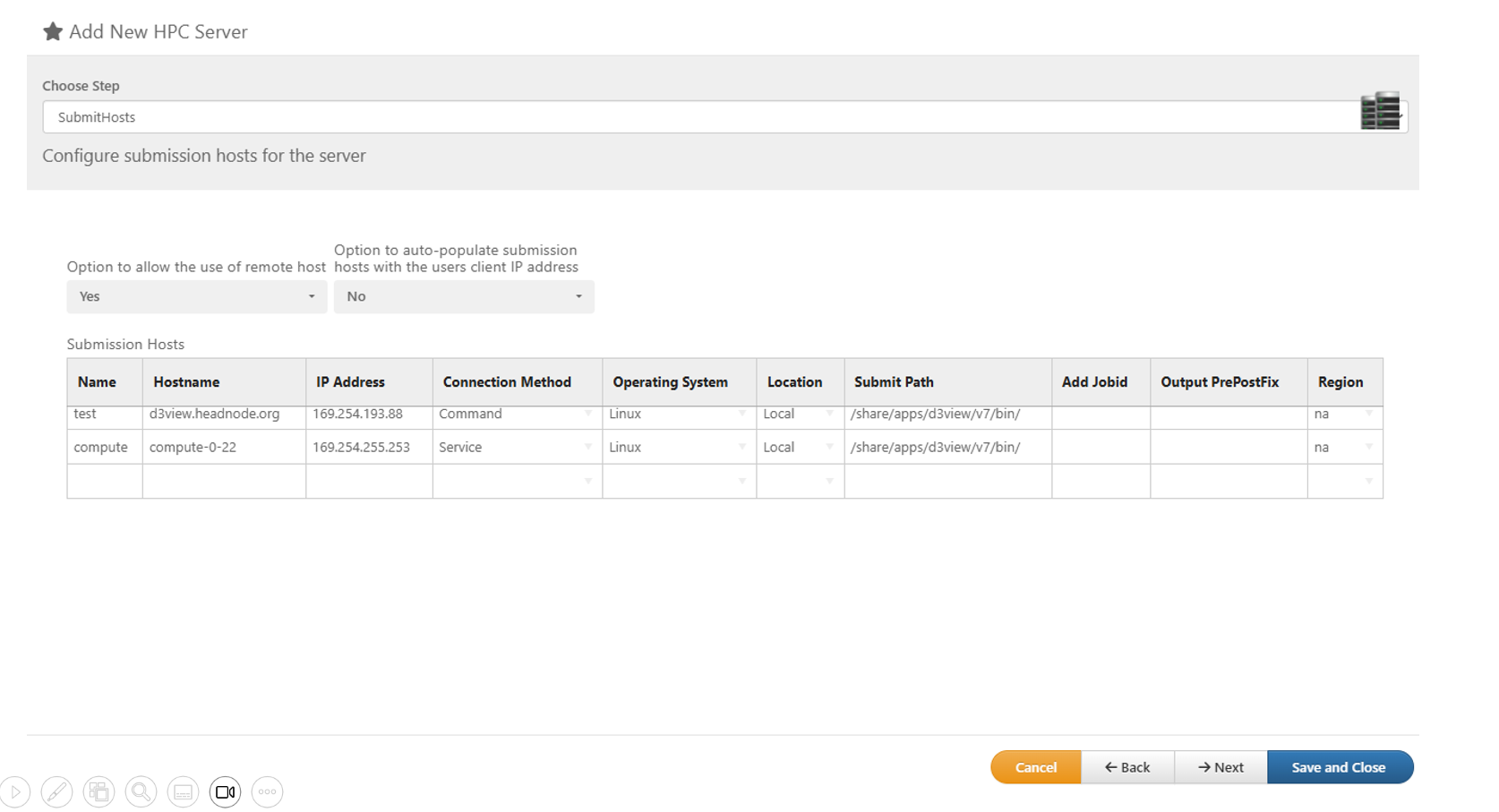Viewport: 1499px width, 812px height.
Task: Click the SubmitHosts Choose Step field
Action: pos(698,117)
